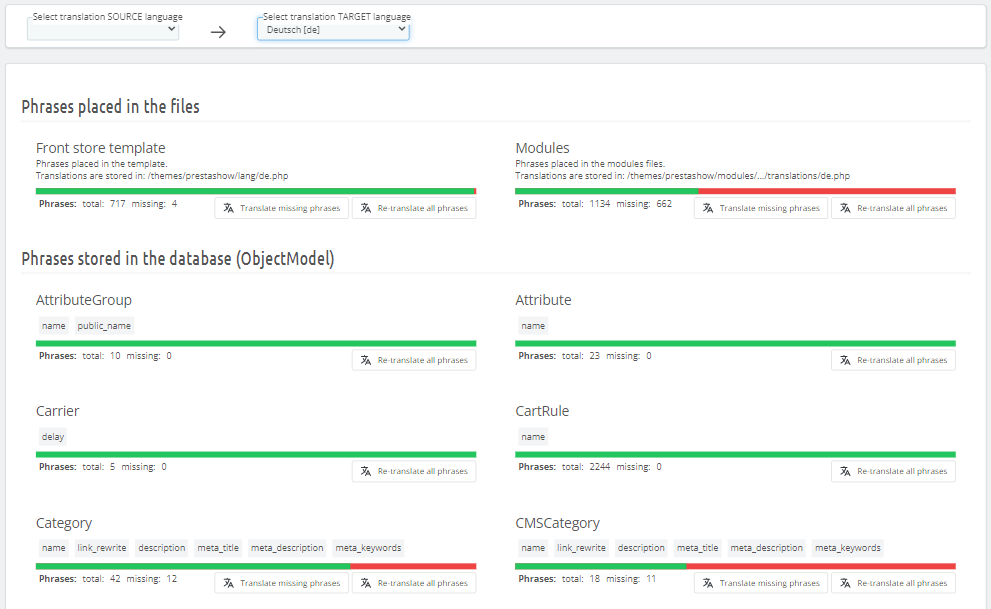Select the delay tag under Carrier
Image resolution: width=991 pixels, height=609 pixels.
click(53, 437)
